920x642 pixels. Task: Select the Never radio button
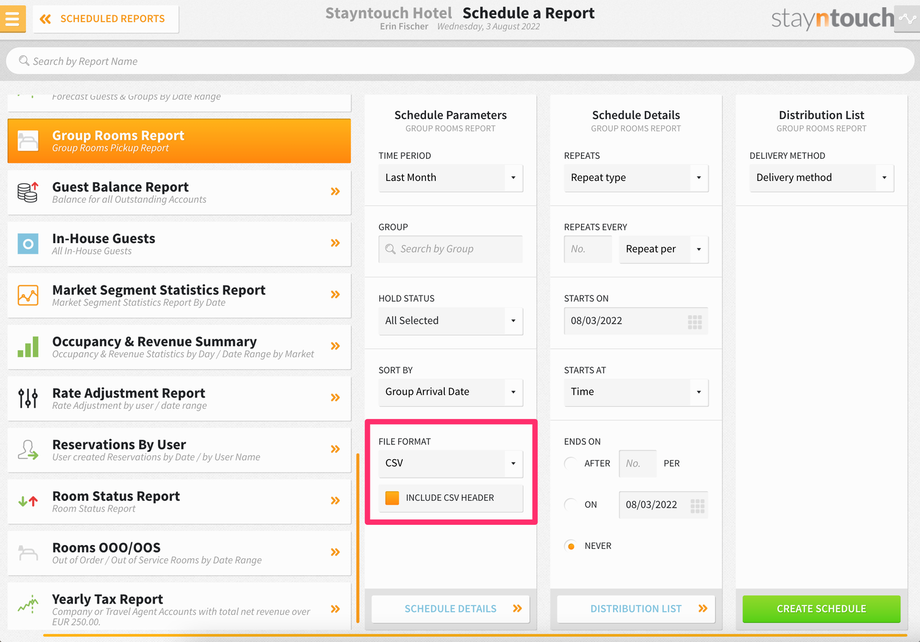coord(570,546)
